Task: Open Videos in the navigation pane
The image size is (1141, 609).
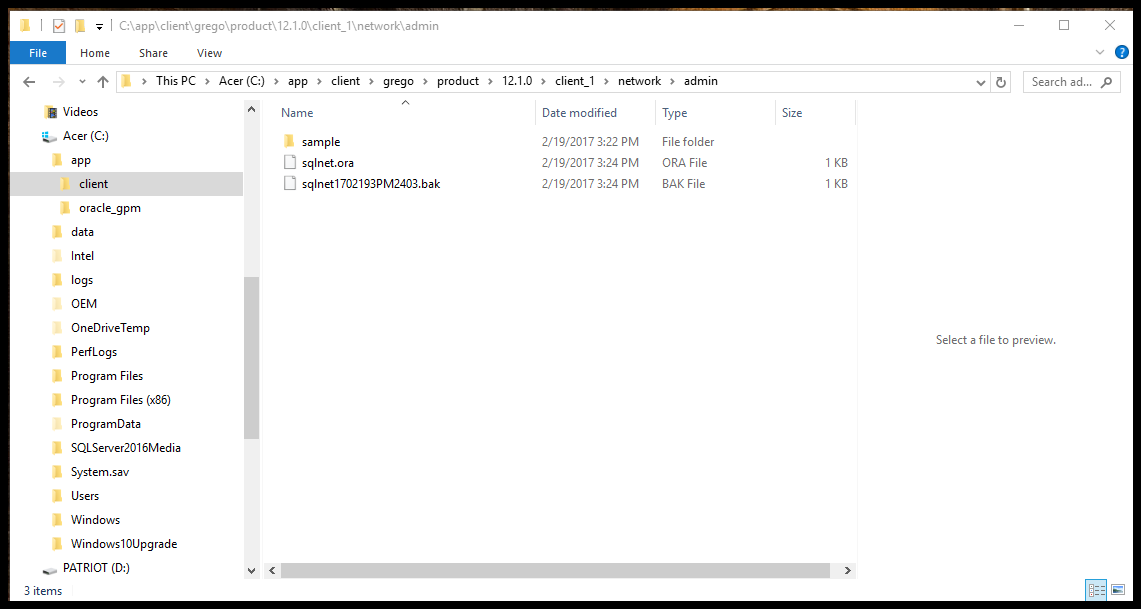Action: [x=80, y=112]
